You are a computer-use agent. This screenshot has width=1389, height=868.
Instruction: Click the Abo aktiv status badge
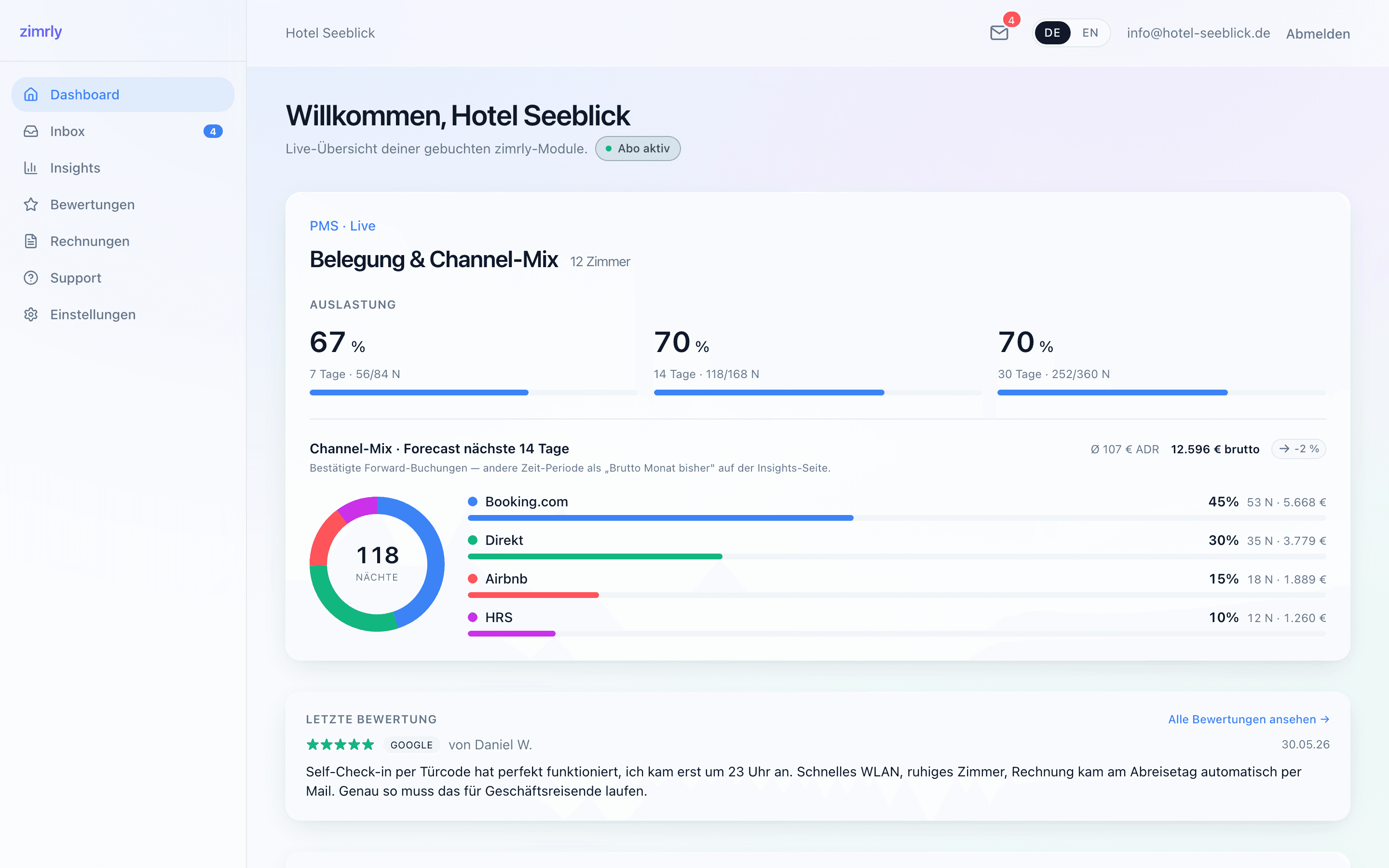(x=638, y=149)
